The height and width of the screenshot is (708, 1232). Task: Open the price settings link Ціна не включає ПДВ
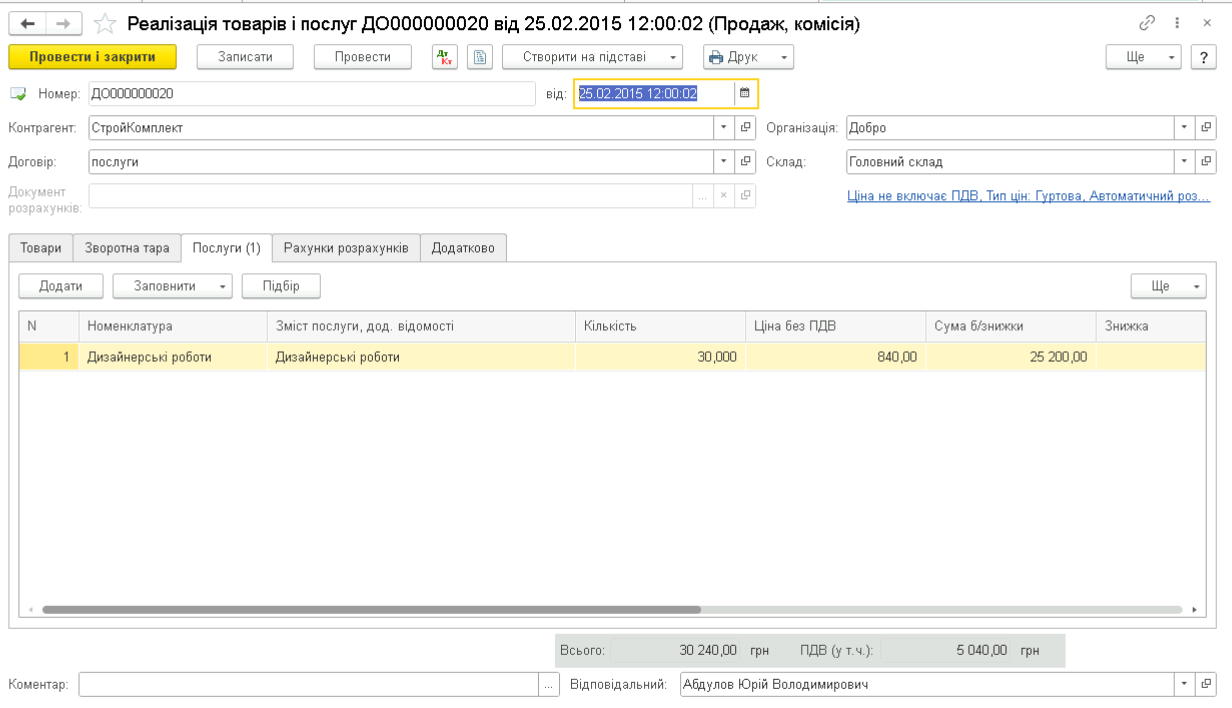[x=1028, y=196]
